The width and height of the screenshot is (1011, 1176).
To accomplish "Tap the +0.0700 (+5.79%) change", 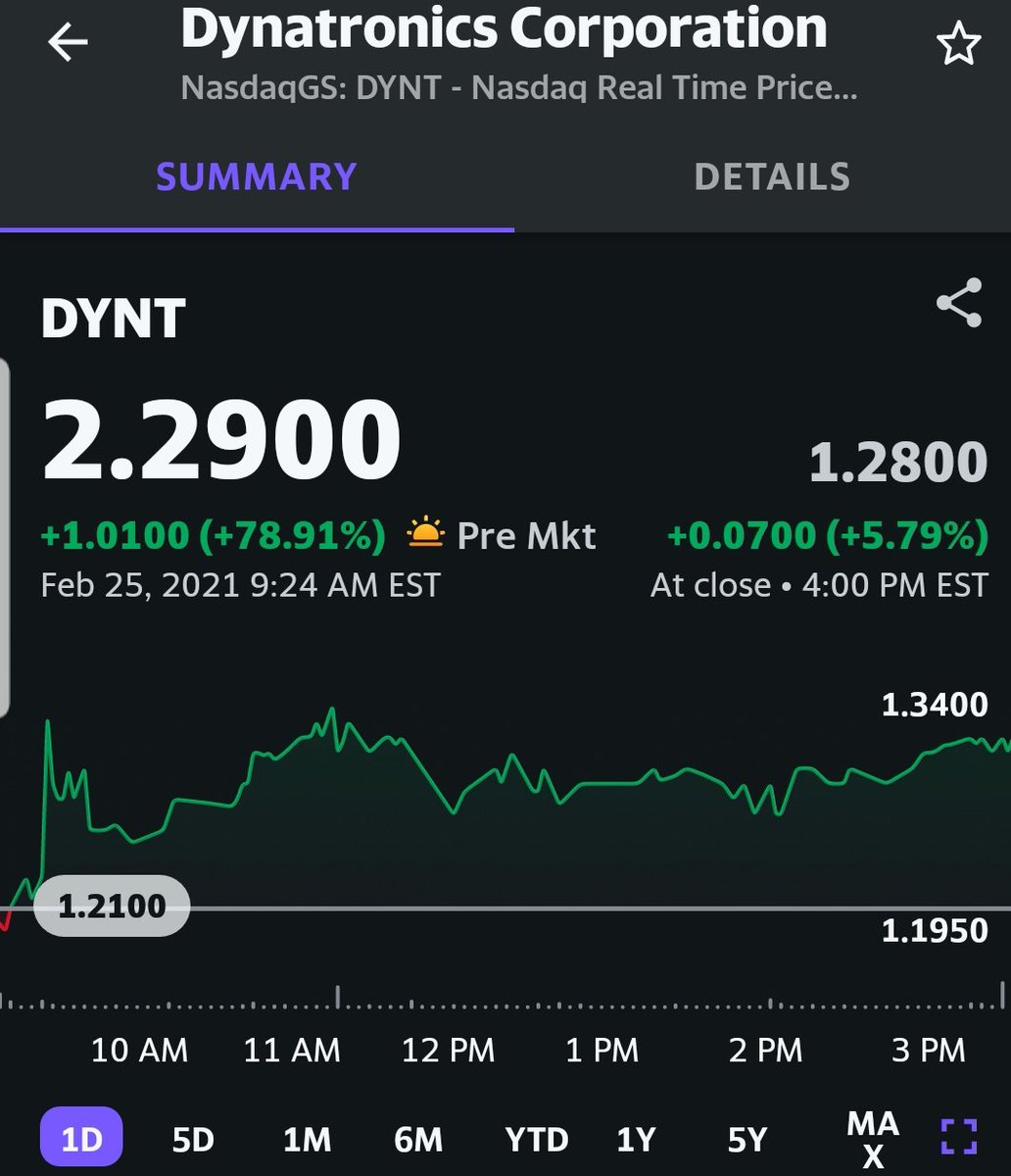I will 828,535.
